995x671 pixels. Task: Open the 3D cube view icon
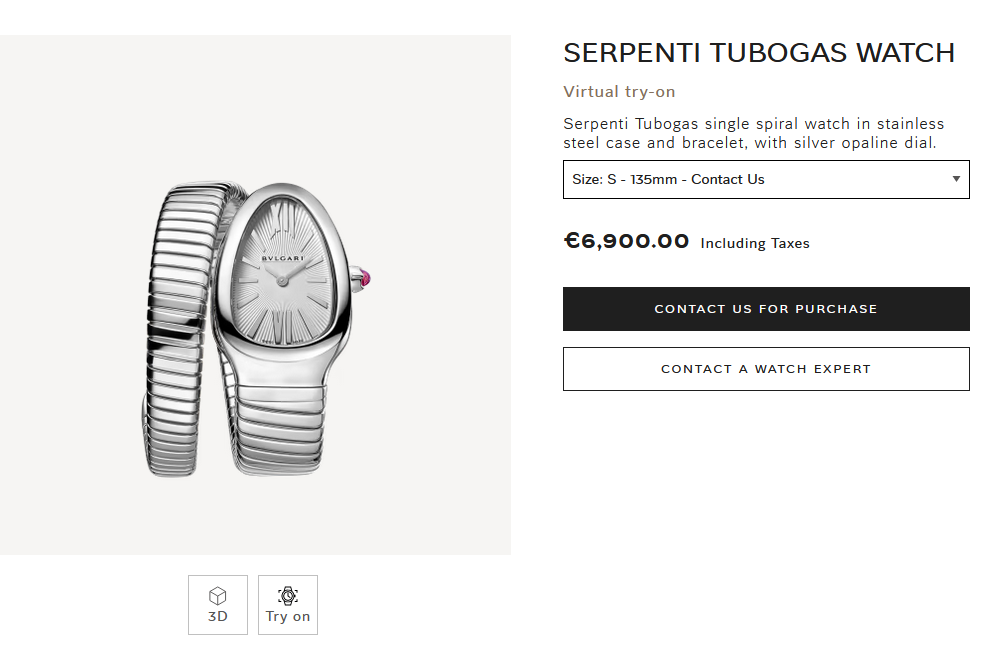click(x=217, y=596)
